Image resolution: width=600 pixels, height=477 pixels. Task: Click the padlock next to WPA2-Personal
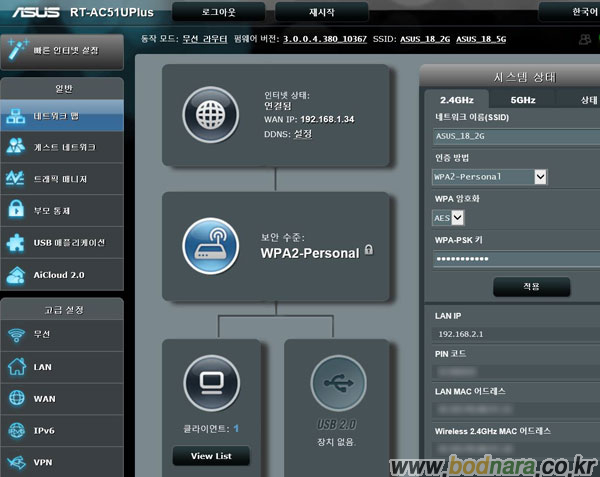368,250
